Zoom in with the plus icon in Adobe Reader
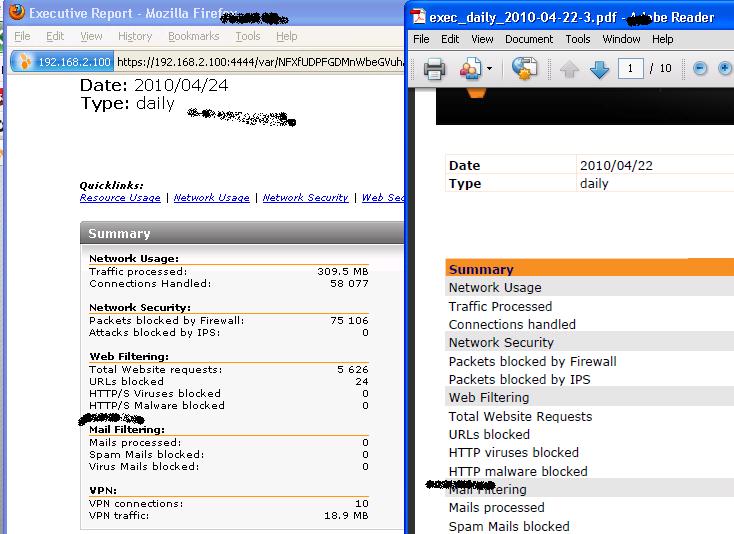 pyautogui.click(x=725, y=69)
